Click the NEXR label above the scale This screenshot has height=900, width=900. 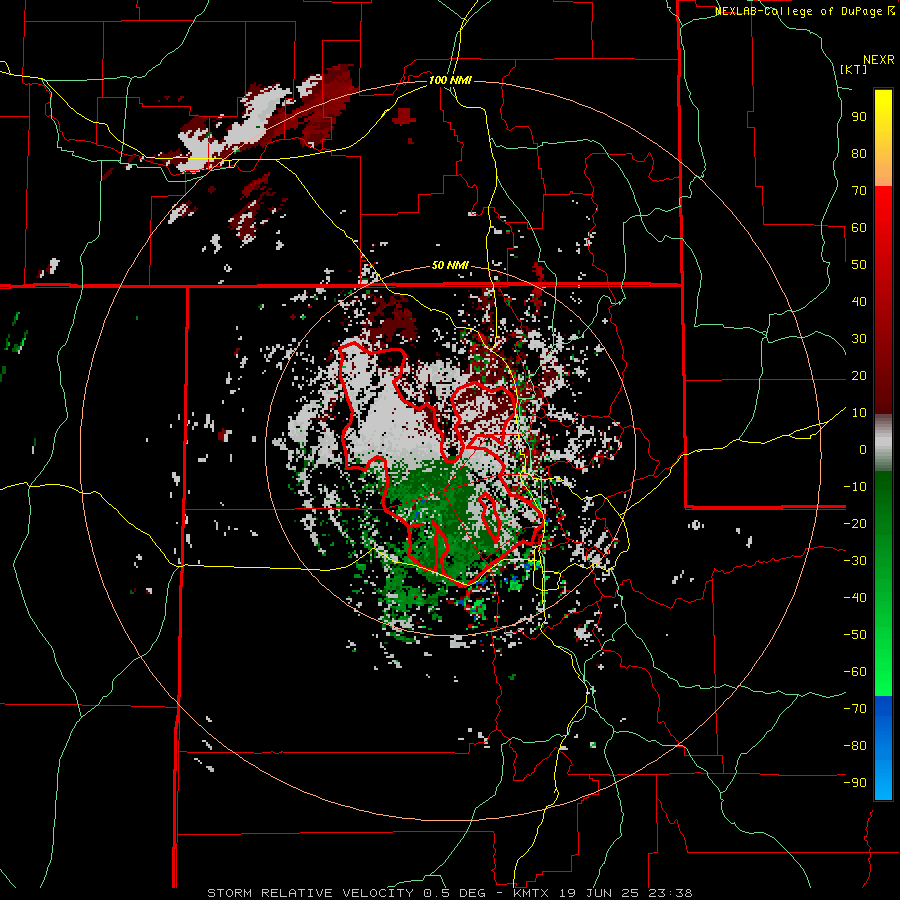pyautogui.click(x=879, y=60)
